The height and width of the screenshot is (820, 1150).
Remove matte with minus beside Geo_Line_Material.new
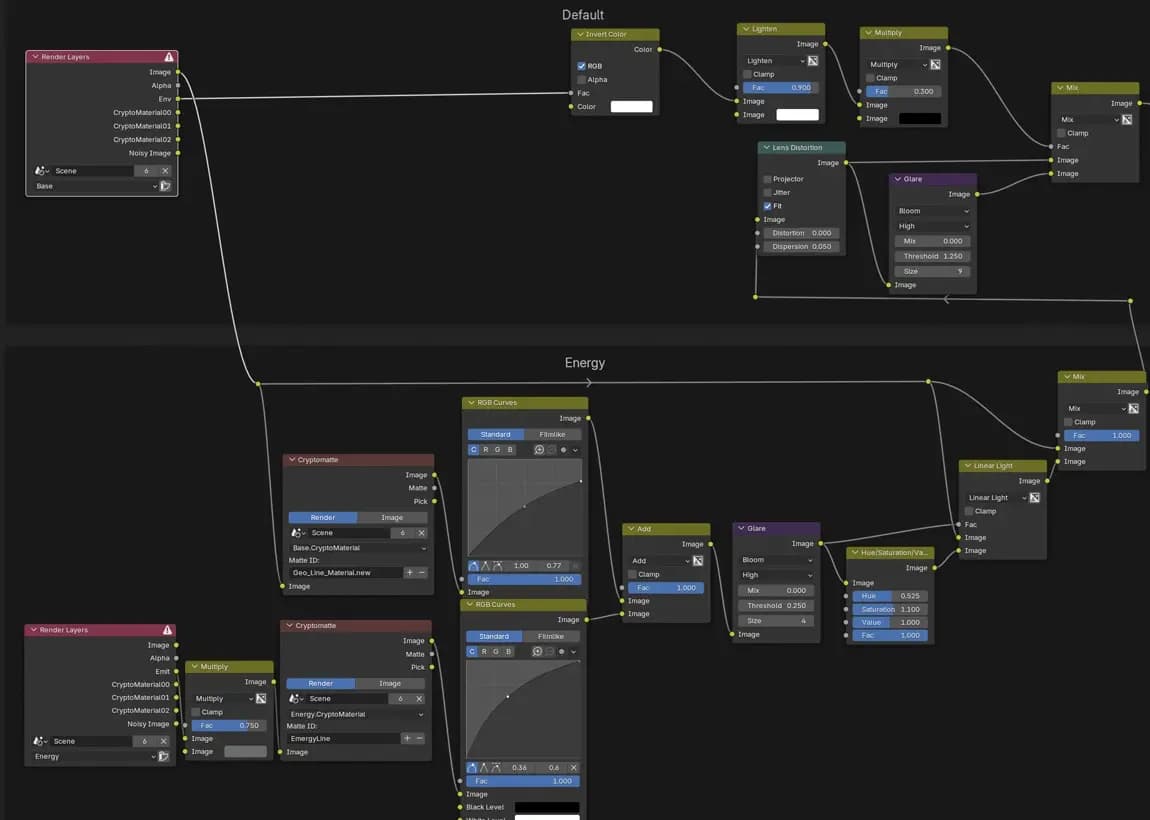(x=422, y=572)
